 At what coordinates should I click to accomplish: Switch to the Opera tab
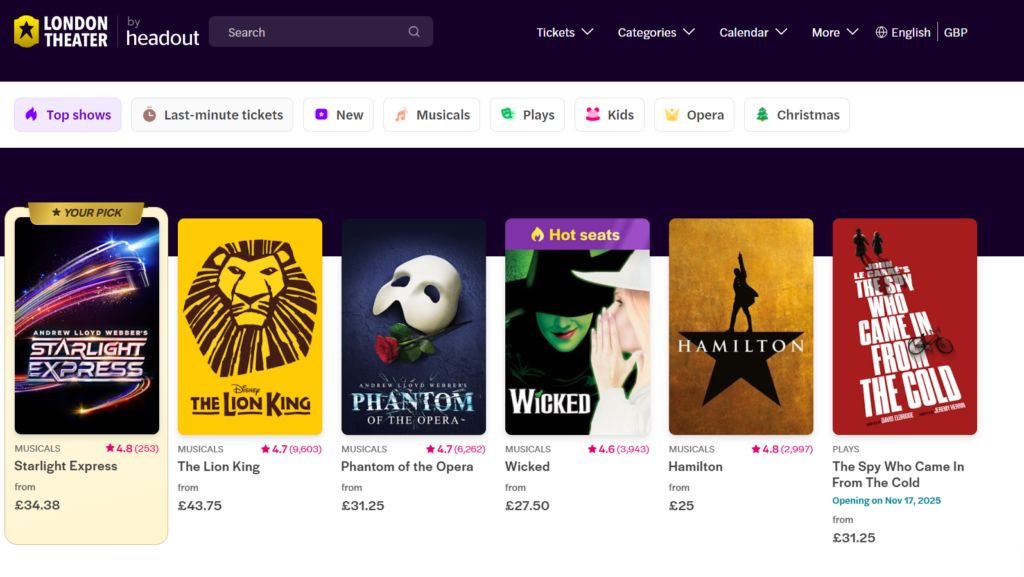click(x=694, y=115)
